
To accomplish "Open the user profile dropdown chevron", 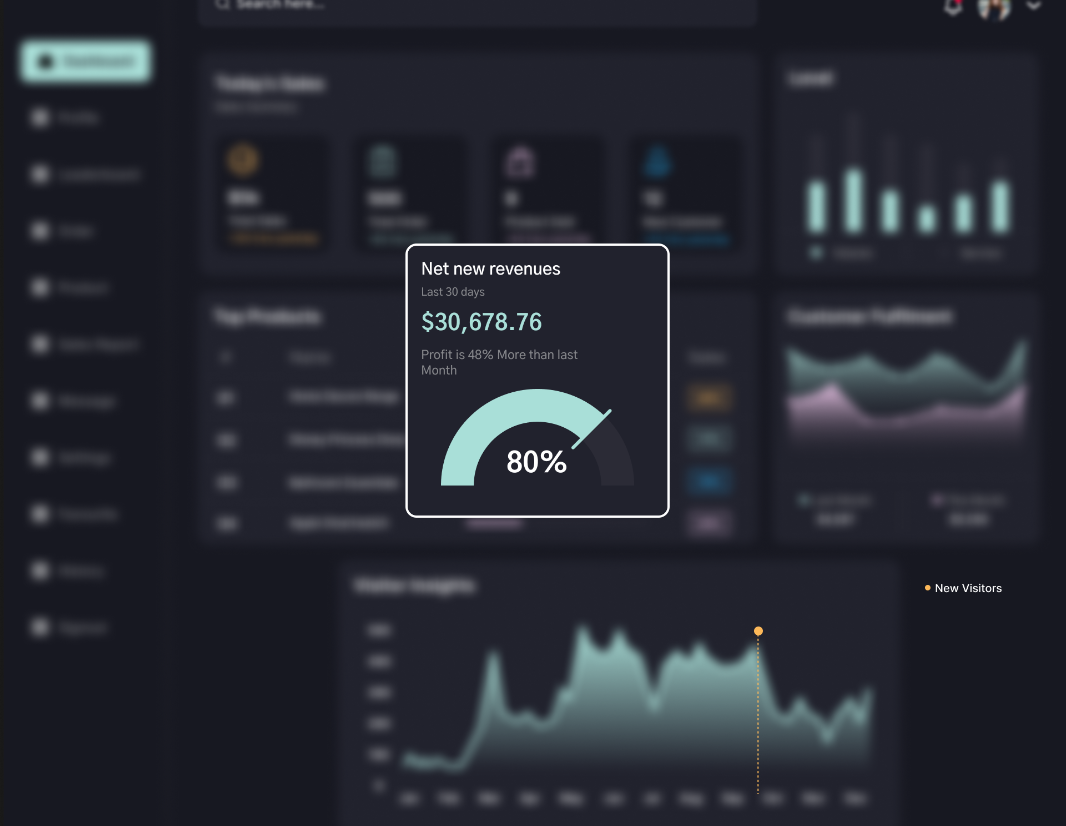I will click(1035, 8).
